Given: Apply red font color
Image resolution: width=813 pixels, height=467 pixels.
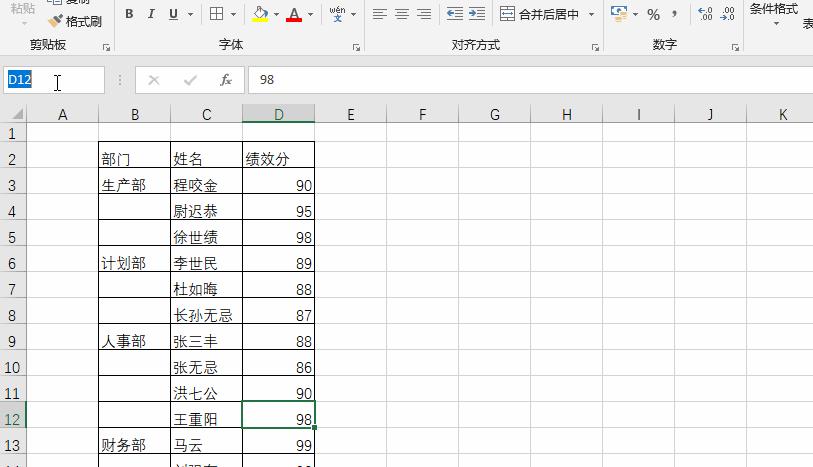Looking at the screenshot, I should pyautogui.click(x=294, y=14).
